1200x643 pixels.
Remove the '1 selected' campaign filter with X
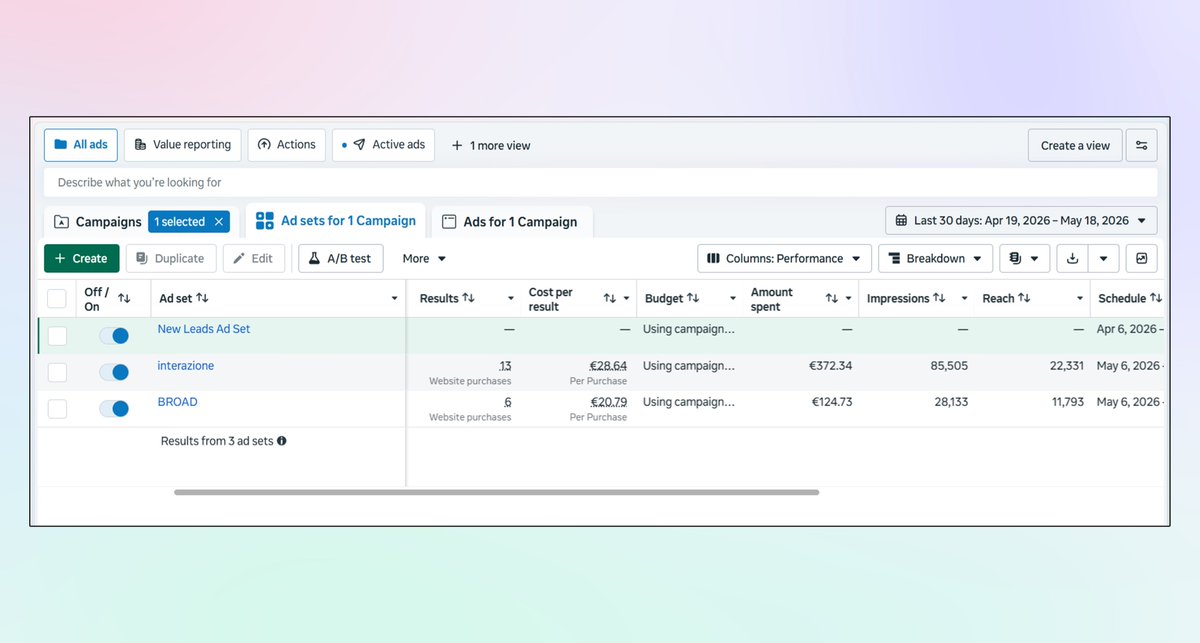coord(219,222)
